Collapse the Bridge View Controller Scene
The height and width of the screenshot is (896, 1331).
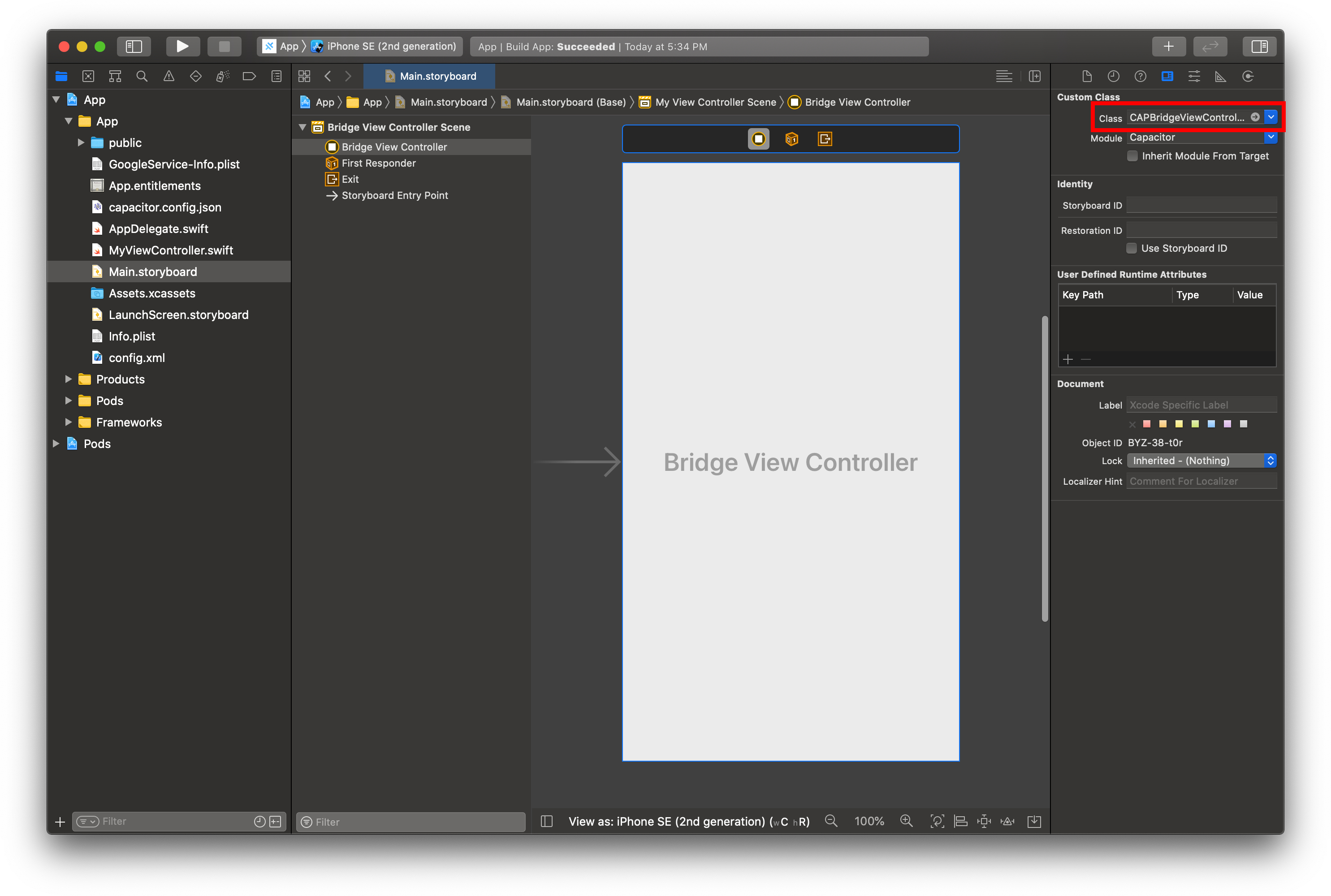pos(303,127)
